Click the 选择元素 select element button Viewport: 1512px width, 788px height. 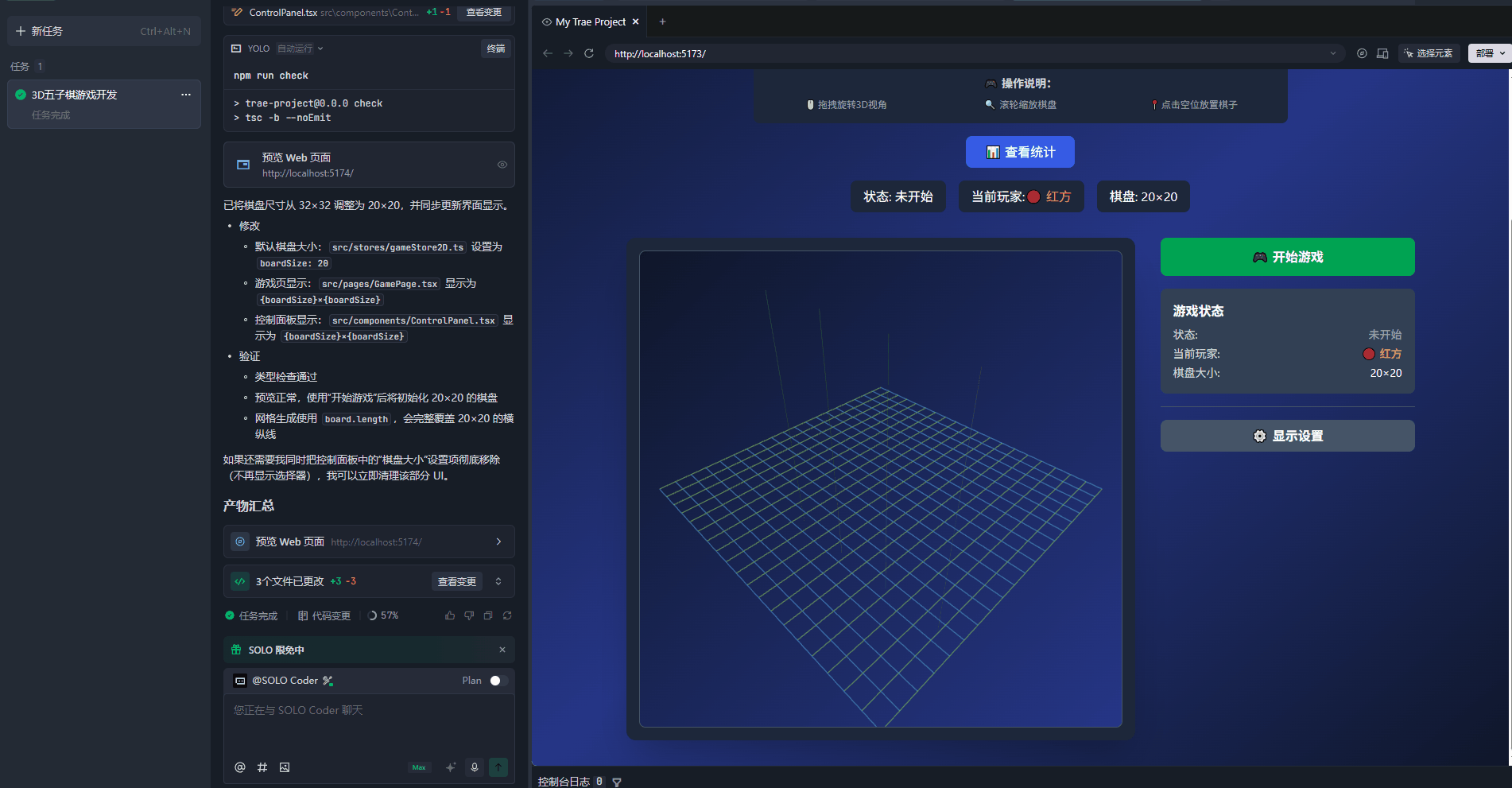pyautogui.click(x=1429, y=53)
